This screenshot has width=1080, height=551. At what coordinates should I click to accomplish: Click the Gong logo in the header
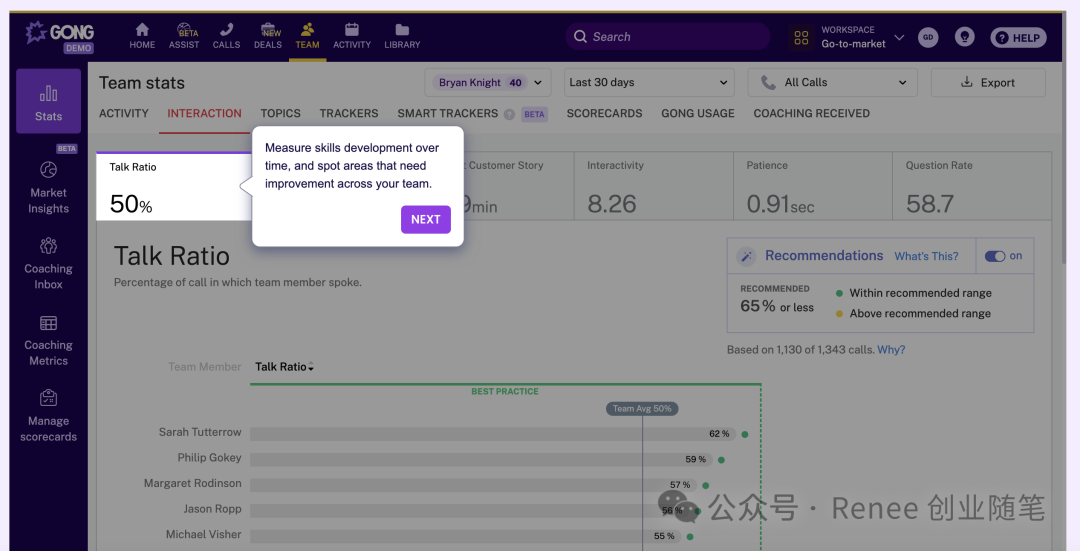tap(60, 37)
